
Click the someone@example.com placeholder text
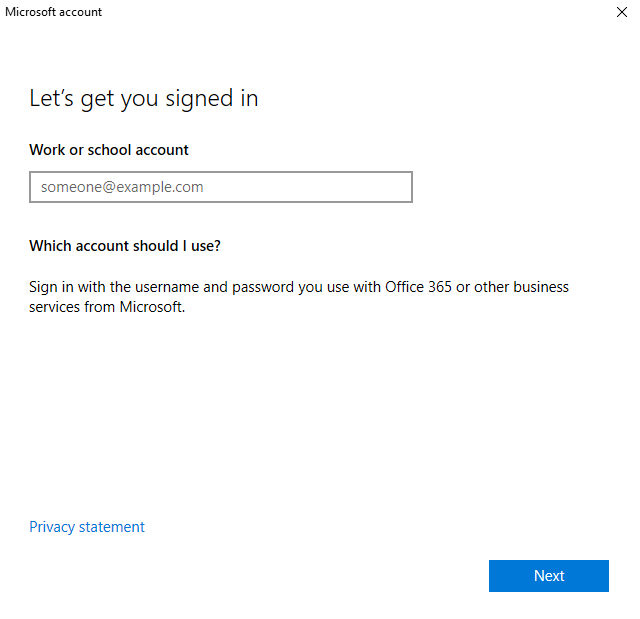point(122,187)
